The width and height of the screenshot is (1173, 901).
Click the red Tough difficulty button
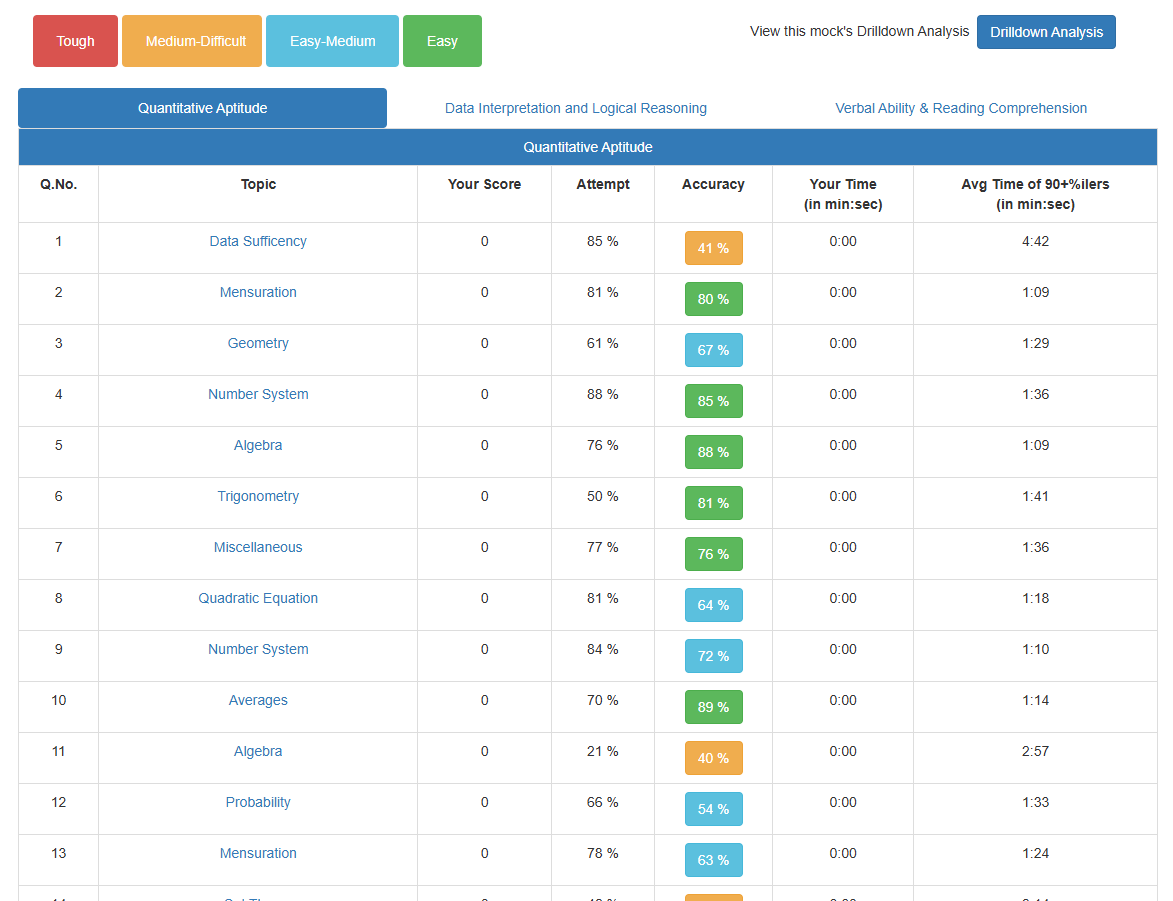(75, 41)
